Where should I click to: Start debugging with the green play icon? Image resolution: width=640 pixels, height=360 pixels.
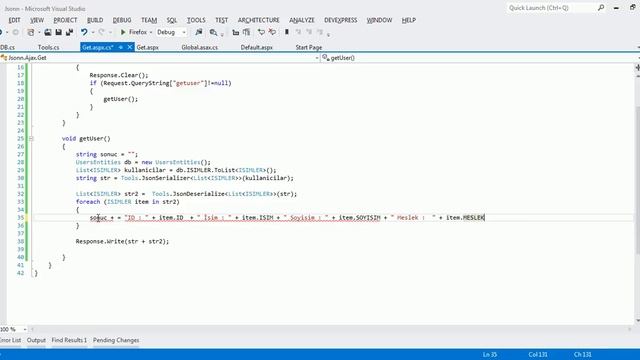pyautogui.click(x=123, y=32)
